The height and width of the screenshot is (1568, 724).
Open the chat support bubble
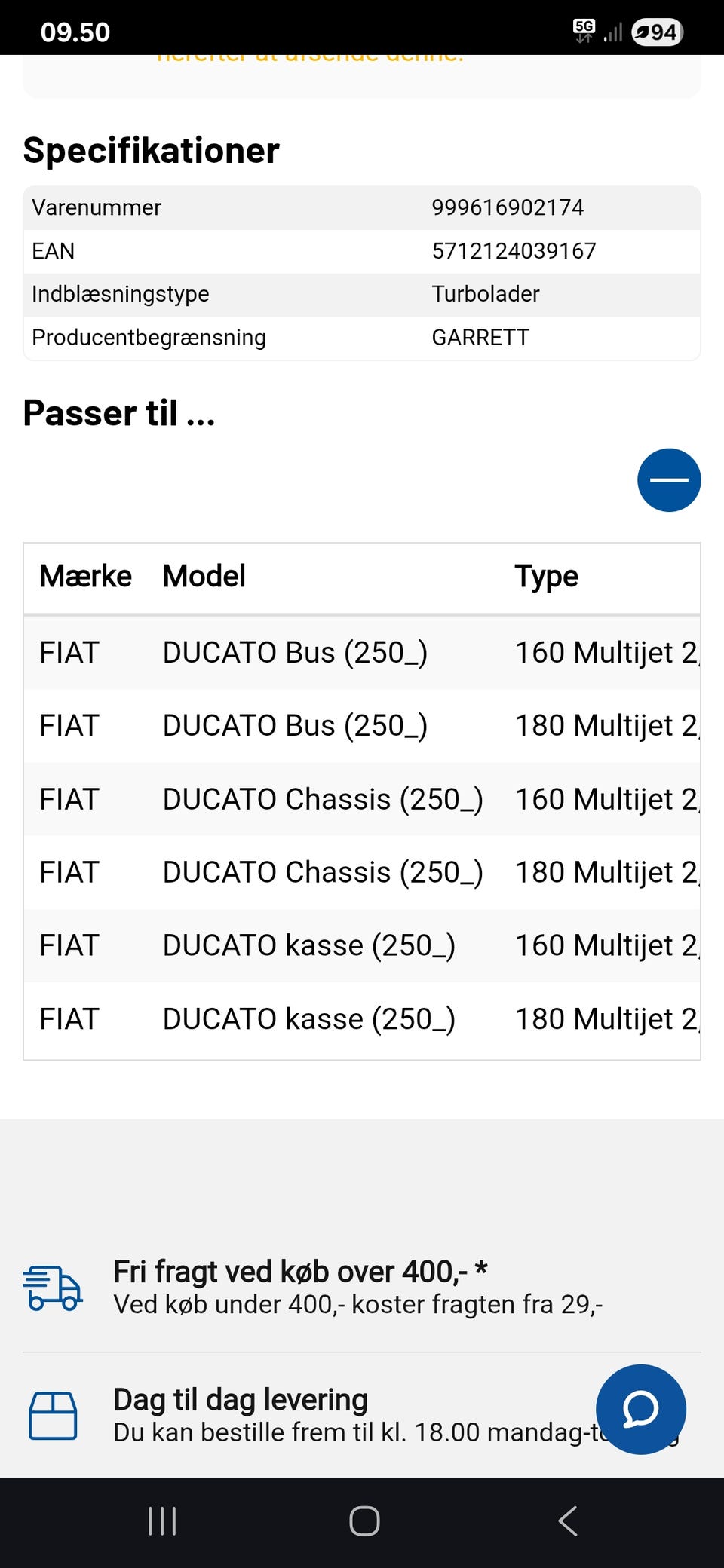(x=640, y=1409)
